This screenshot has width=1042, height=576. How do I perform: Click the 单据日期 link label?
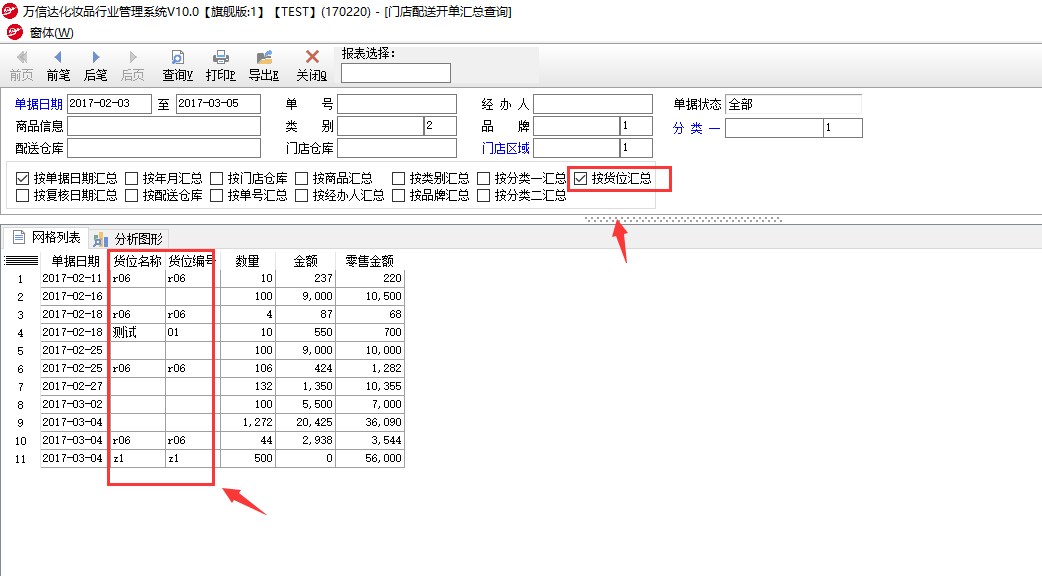click(39, 104)
